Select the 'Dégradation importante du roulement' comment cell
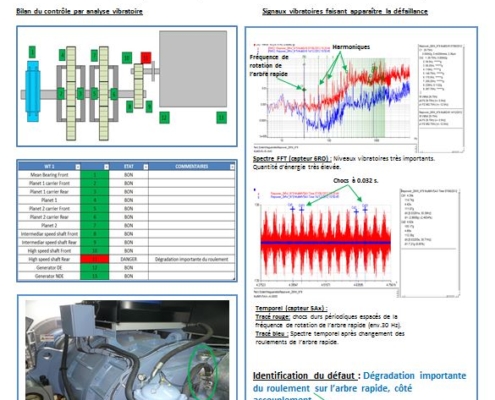495x400 pixels. pyautogui.click(x=192, y=259)
